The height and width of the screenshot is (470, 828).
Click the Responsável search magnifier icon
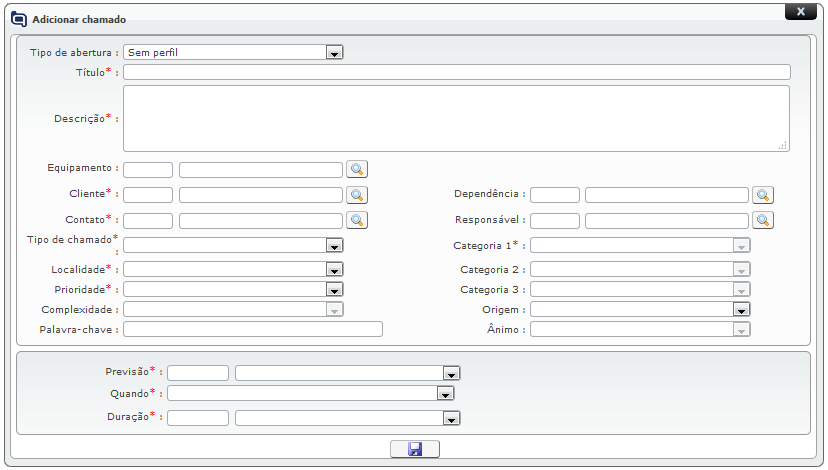pos(763,220)
